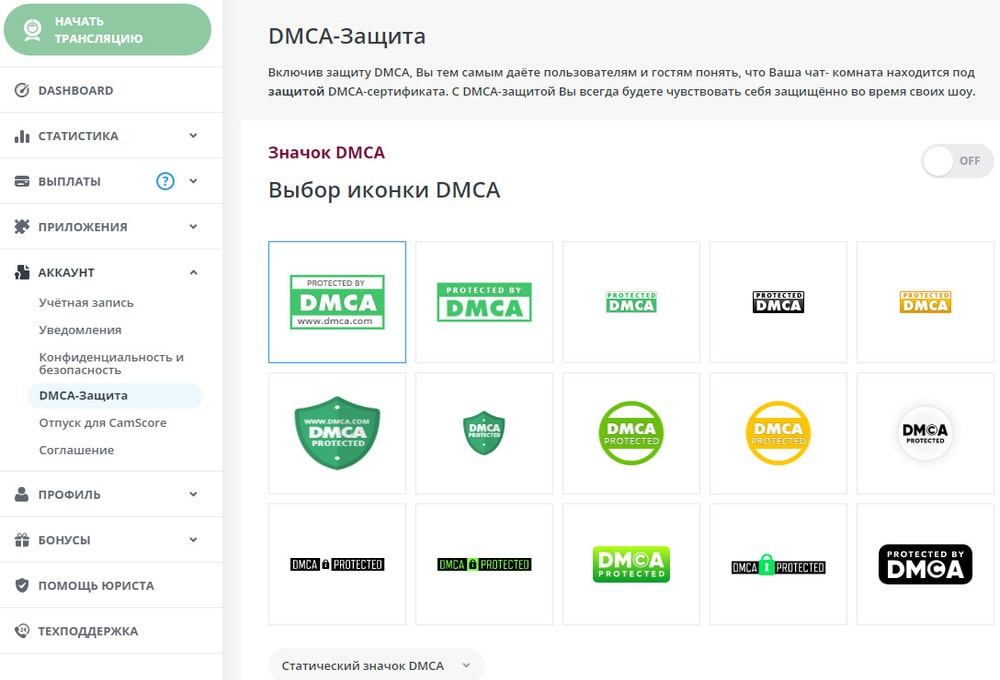
Task: Open Соглашение page
Action: (x=77, y=450)
